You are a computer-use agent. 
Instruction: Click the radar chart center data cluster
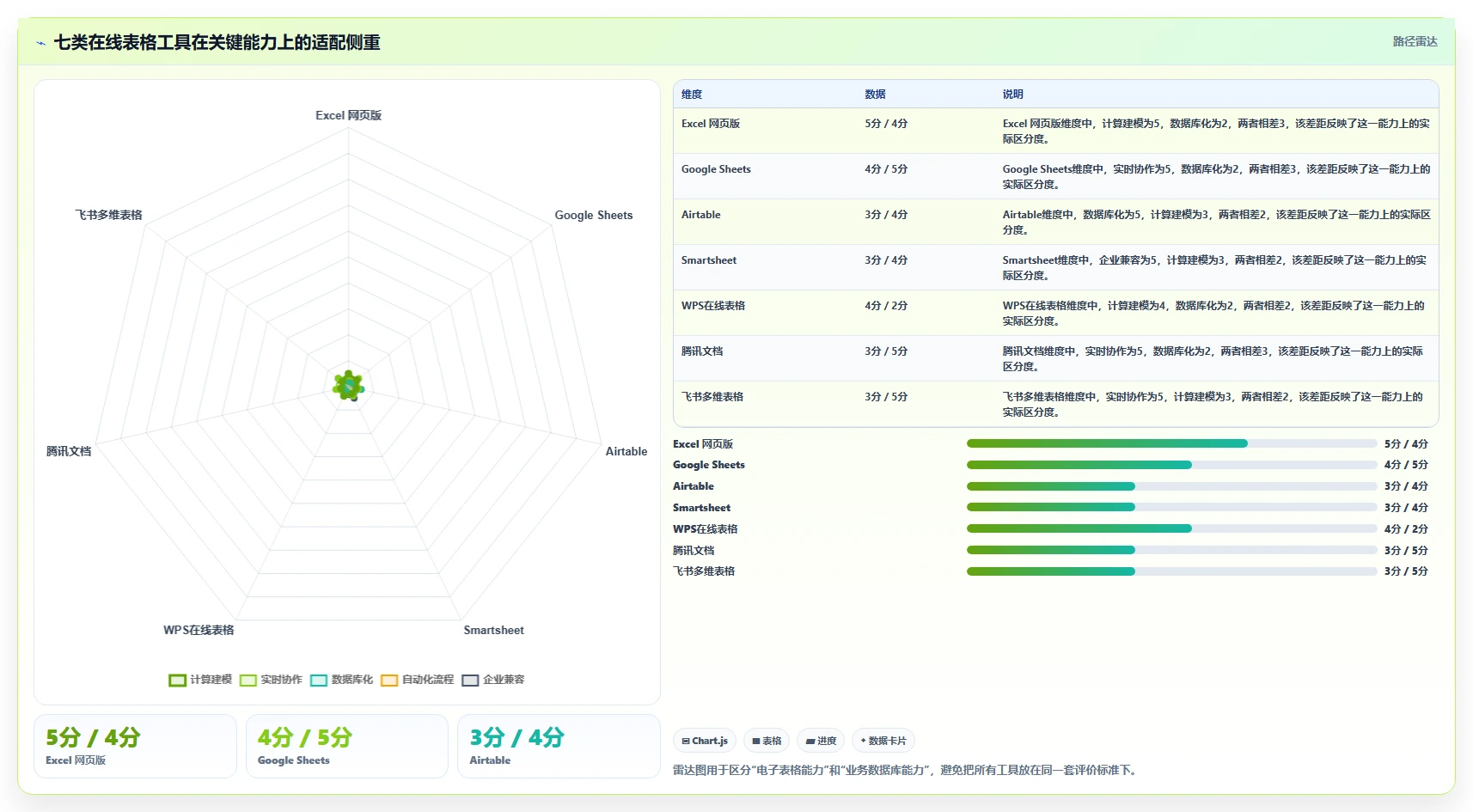(x=348, y=387)
